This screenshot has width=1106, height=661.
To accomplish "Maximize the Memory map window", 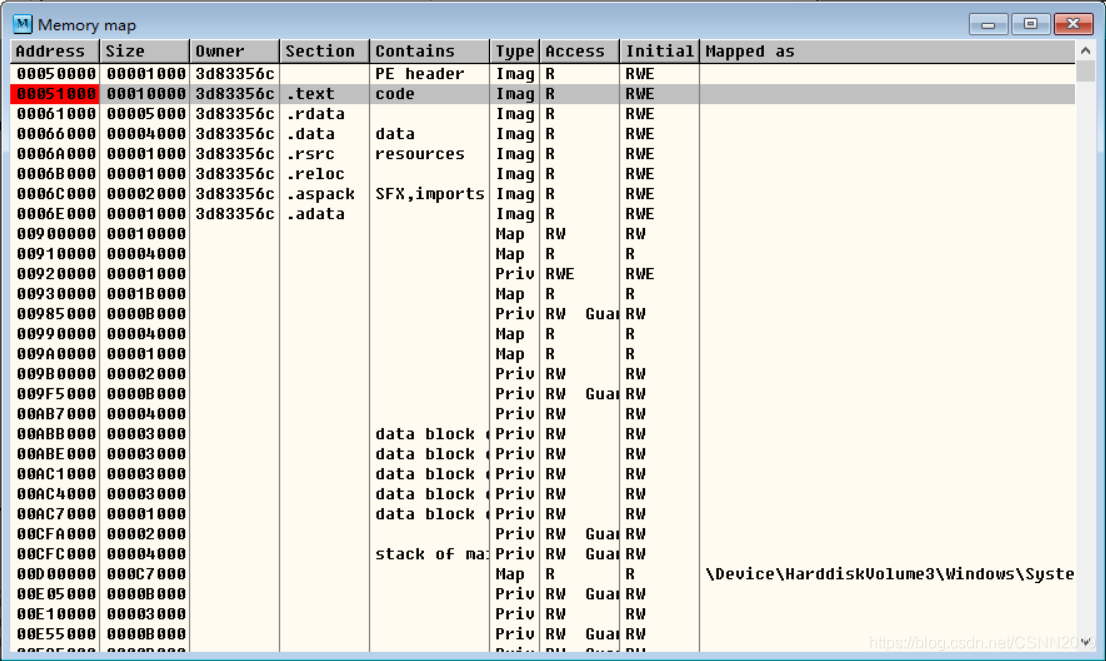I will (x=1031, y=24).
